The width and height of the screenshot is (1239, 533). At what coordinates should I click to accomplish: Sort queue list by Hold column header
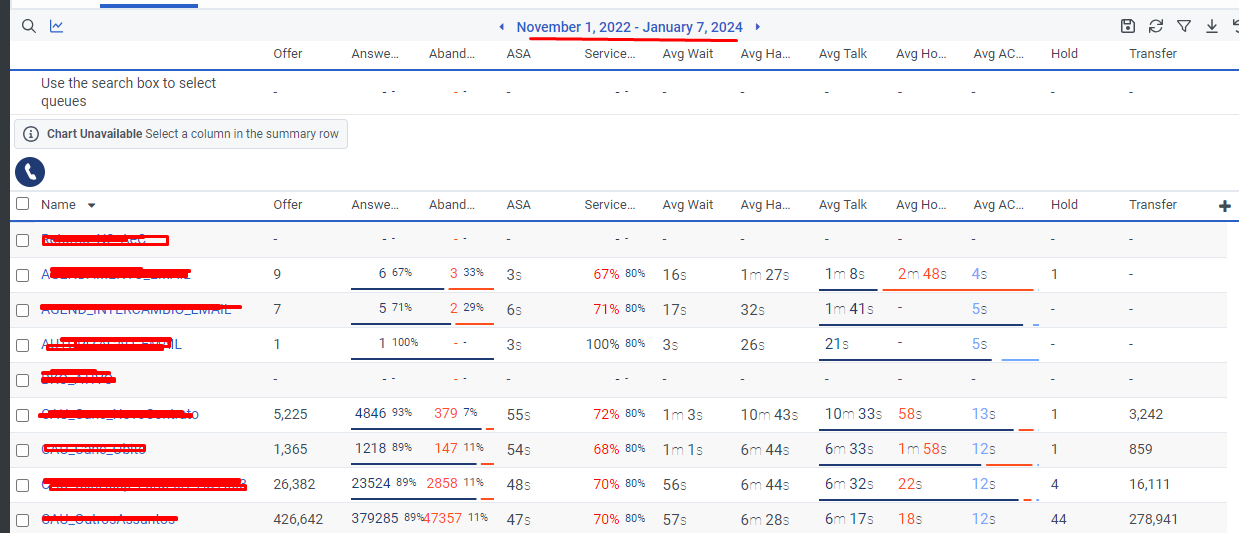[x=1064, y=204]
